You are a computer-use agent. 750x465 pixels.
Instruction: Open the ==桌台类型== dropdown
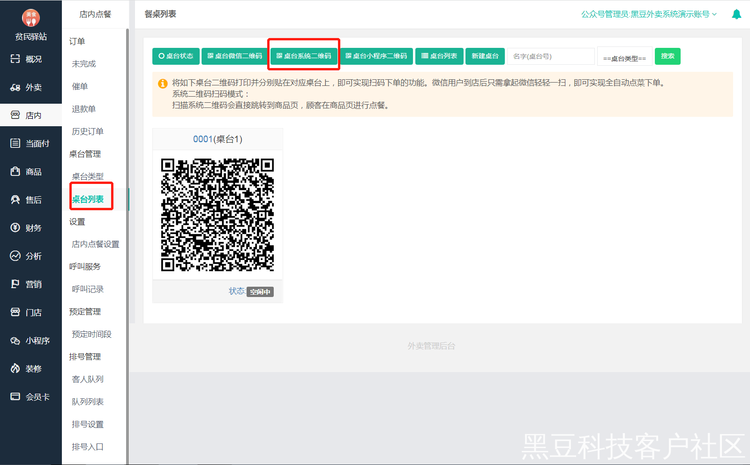coord(625,56)
